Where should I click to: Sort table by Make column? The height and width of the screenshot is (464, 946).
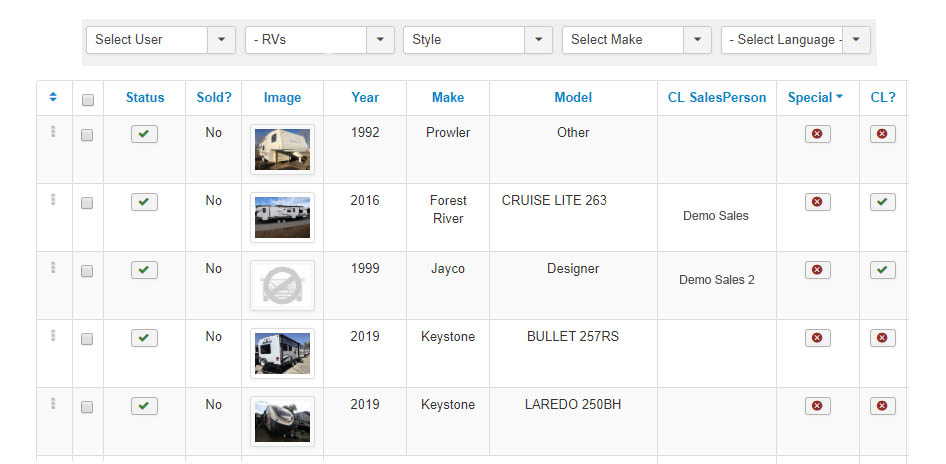pyautogui.click(x=448, y=98)
